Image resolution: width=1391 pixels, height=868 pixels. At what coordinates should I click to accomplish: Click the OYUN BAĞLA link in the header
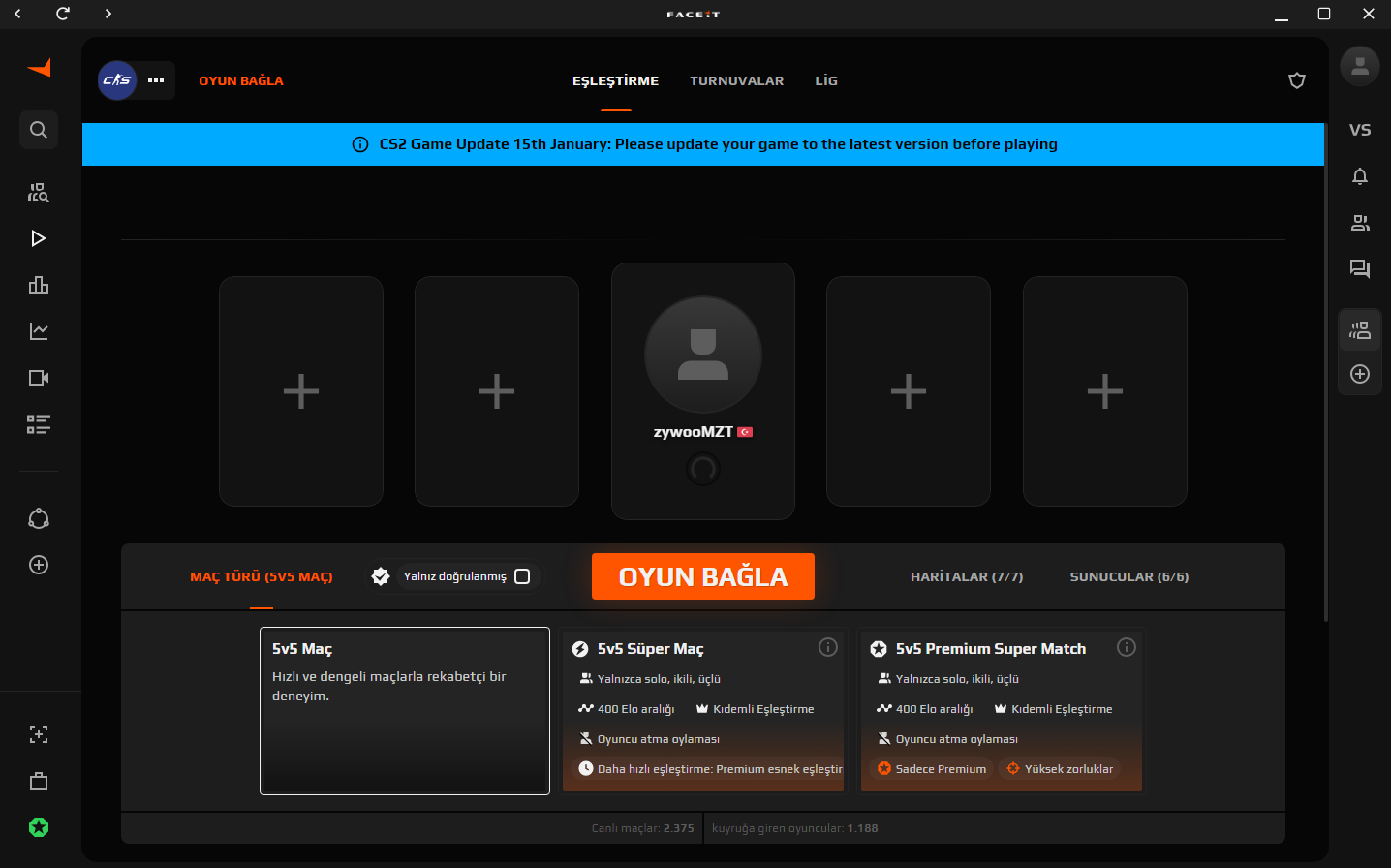point(241,81)
